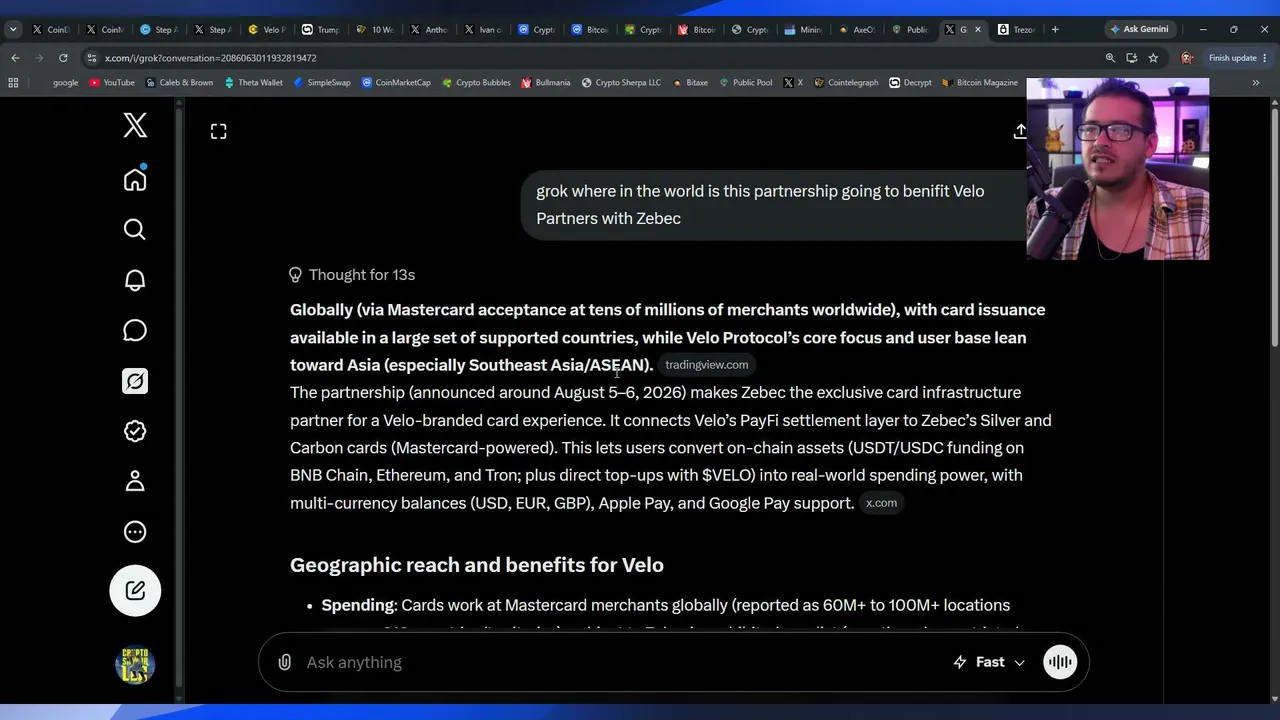Open the Premium verified badge icon
Viewport: 1280px width, 720px height.
[x=135, y=431]
